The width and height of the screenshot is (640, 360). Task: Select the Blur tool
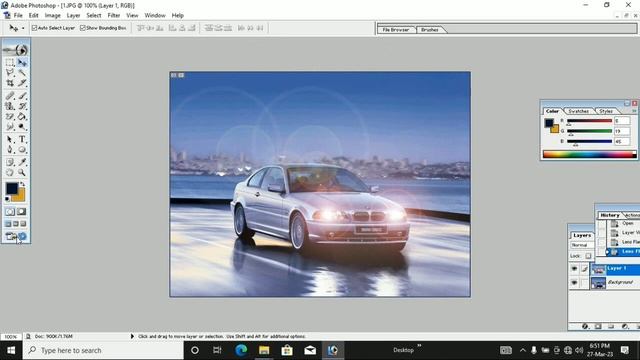tap(10, 127)
